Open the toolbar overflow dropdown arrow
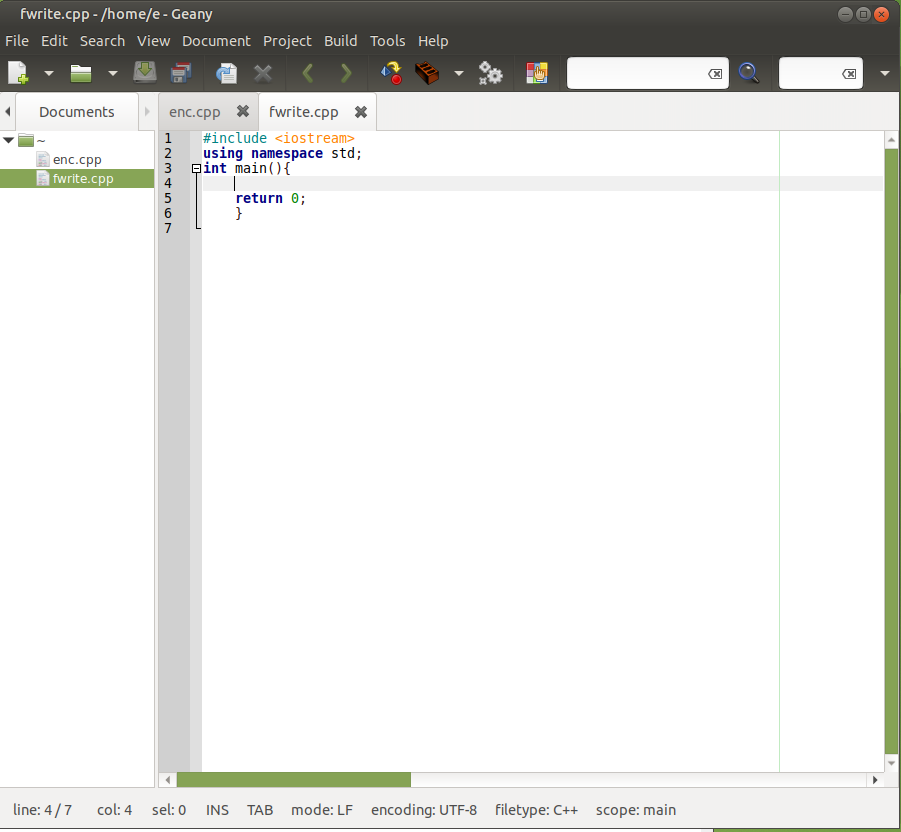901x832 pixels. tap(885, 74)
